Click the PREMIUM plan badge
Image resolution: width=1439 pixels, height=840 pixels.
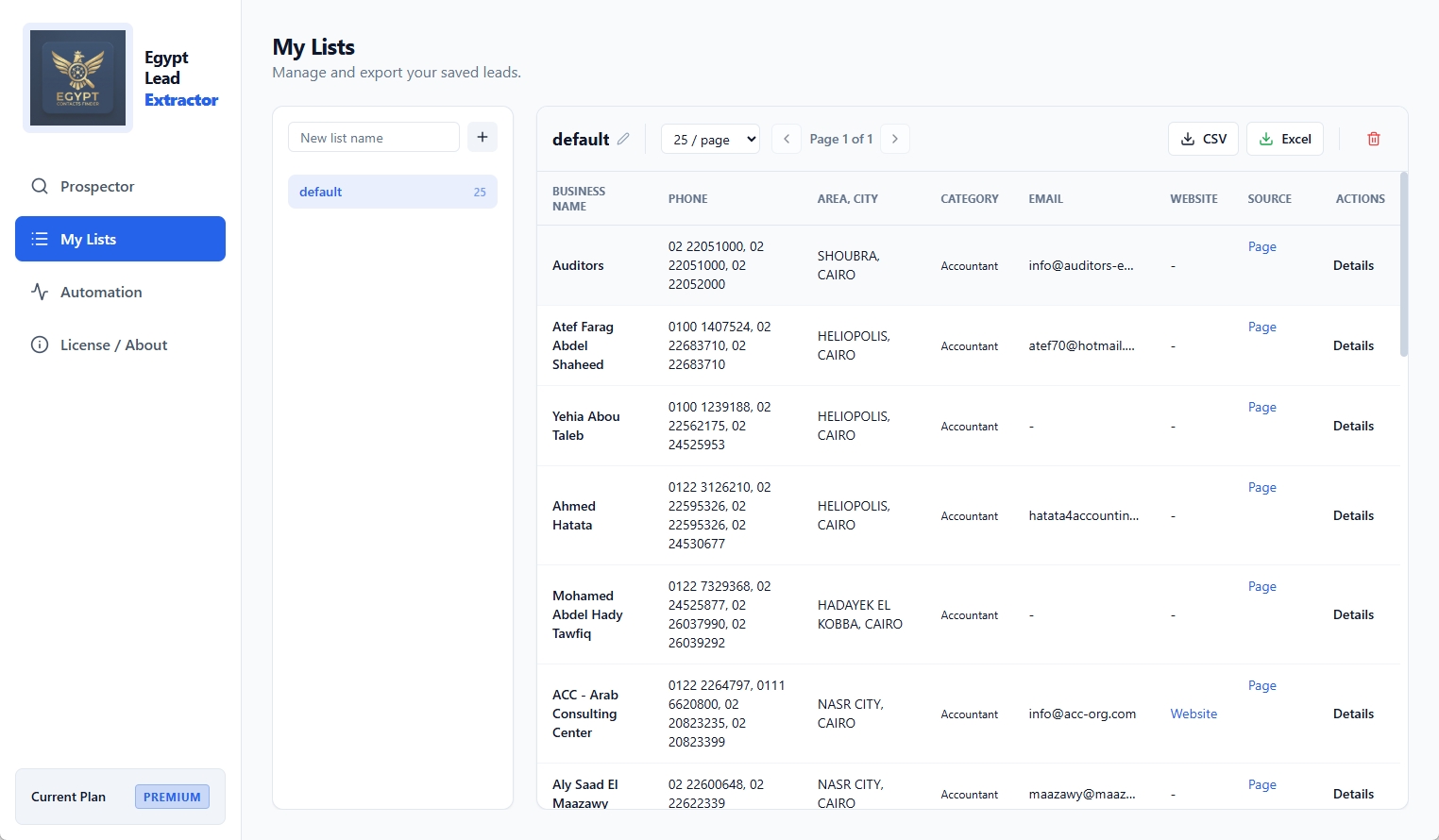[x=172, y=797]
